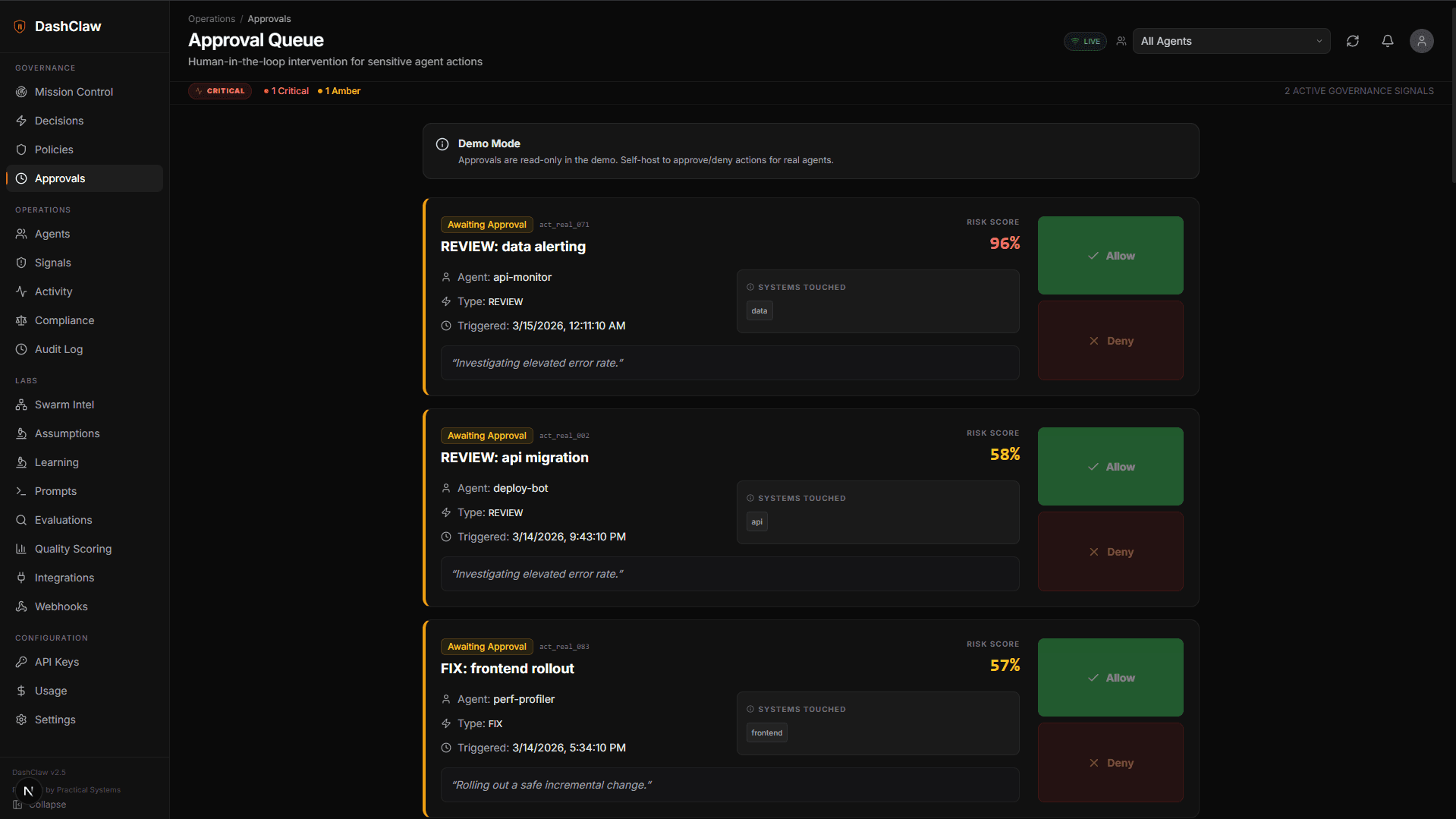Viewport: 1456px width, 819px height.
Task: Open Quality Scoring via its chart icon
Action: 22,549
